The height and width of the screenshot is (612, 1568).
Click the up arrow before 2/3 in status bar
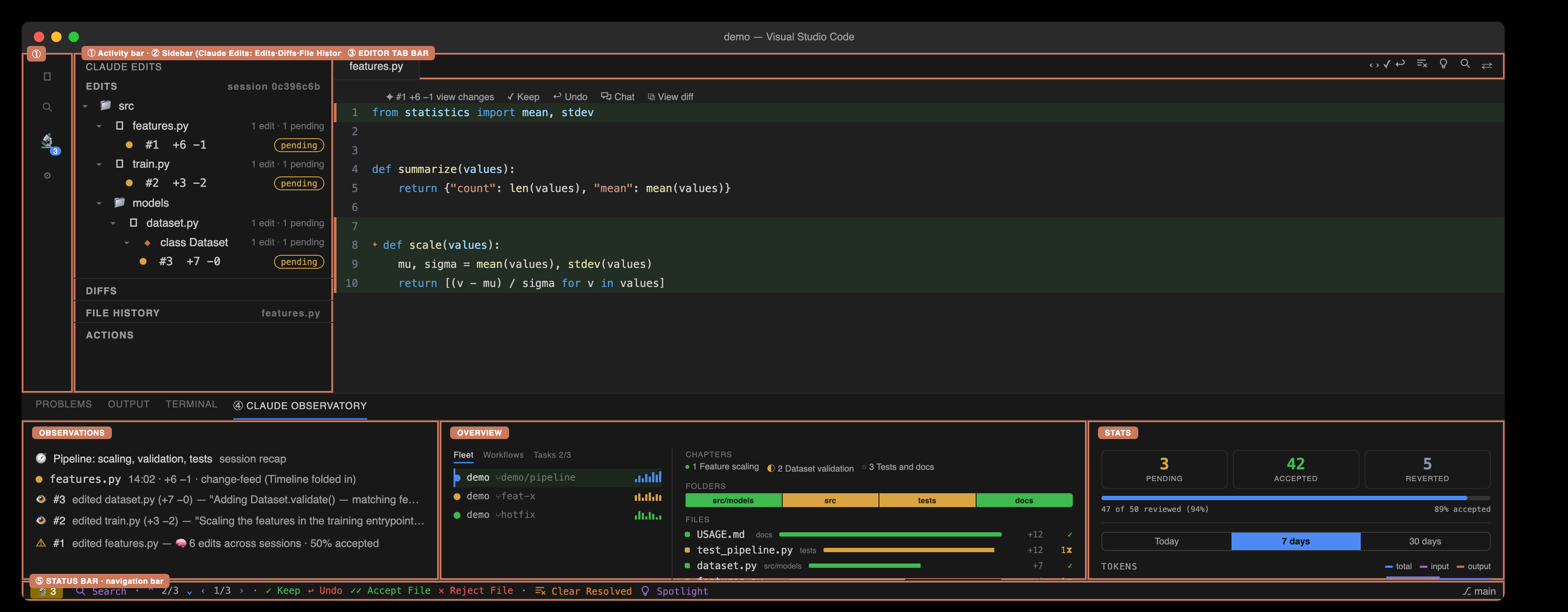coord(150,589)
